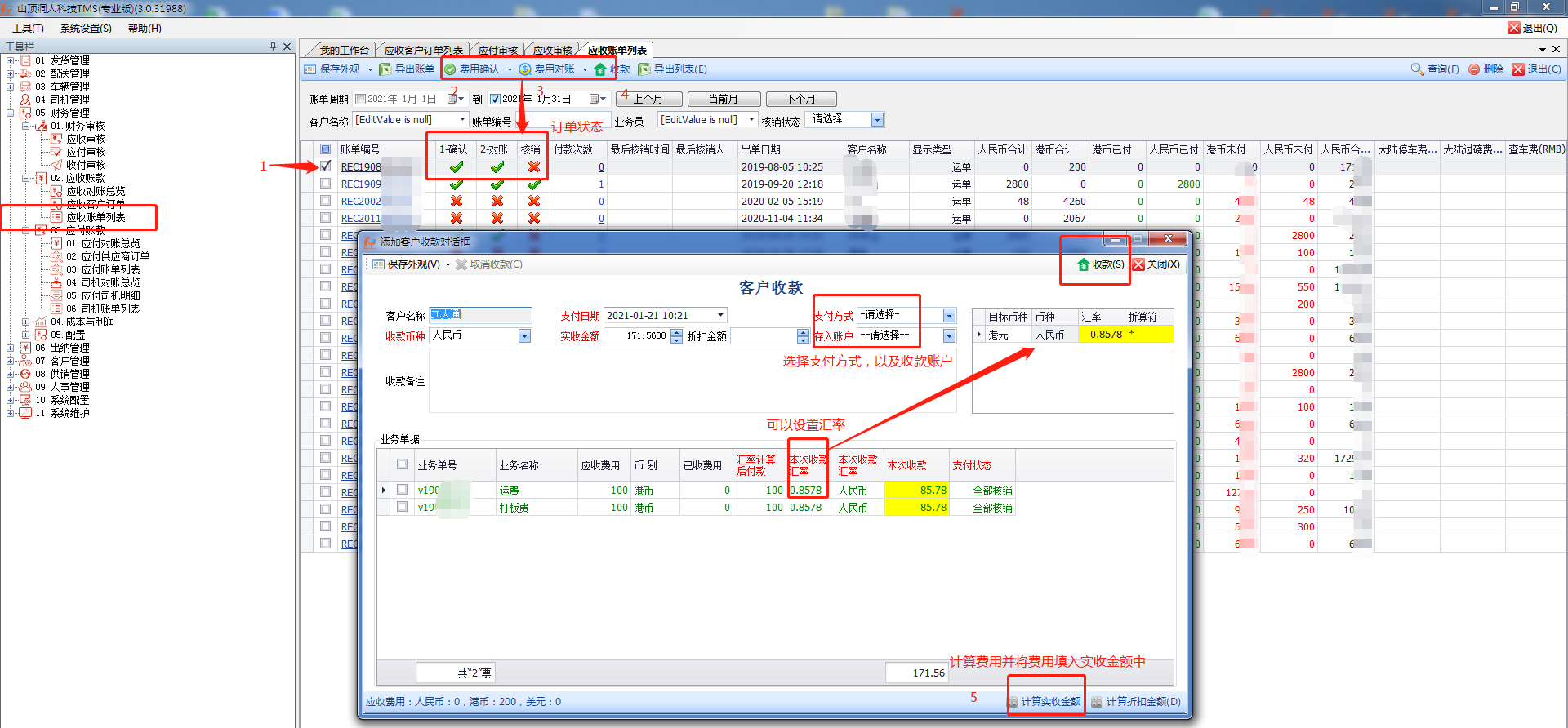Tick the checkbox on the 运费 business row
The image size is (1568, 728).
coord(402,490)
